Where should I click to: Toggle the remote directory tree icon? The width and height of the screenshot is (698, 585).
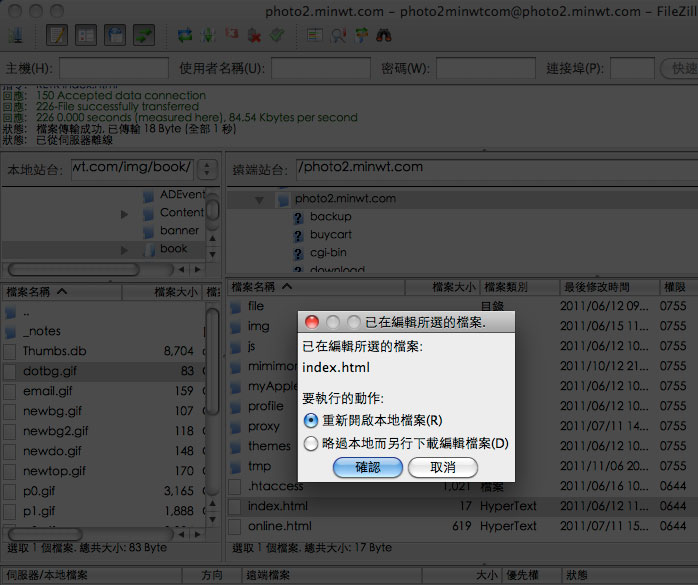coord(115,35)
